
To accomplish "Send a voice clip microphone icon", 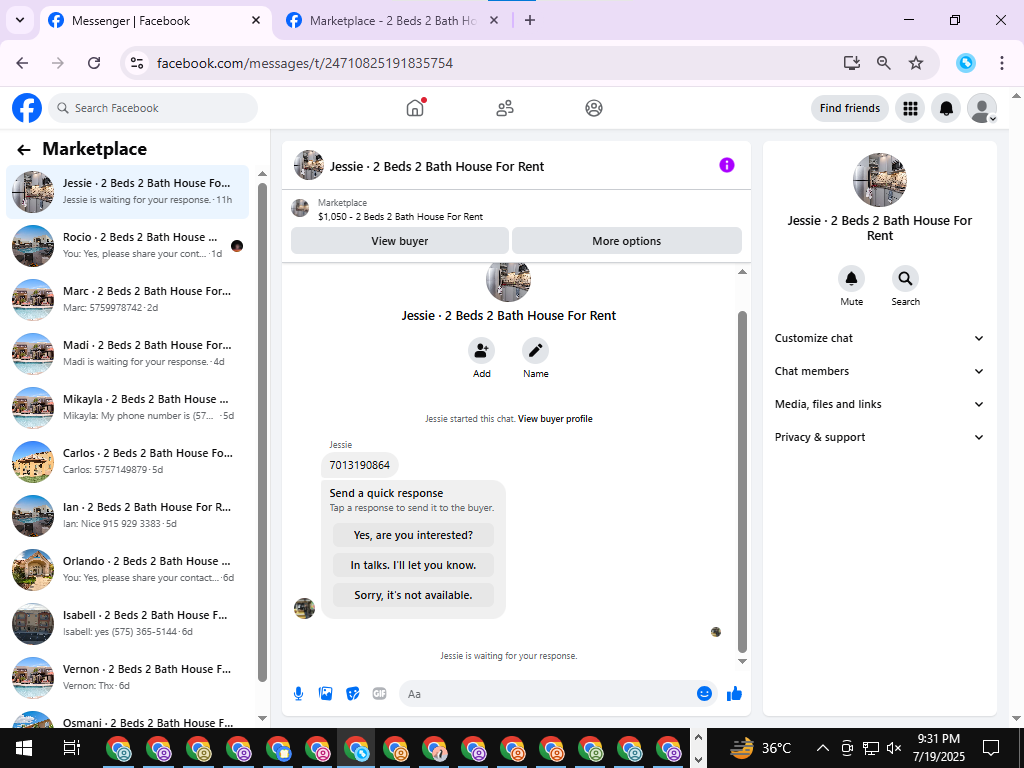I will tap(298, 694).
